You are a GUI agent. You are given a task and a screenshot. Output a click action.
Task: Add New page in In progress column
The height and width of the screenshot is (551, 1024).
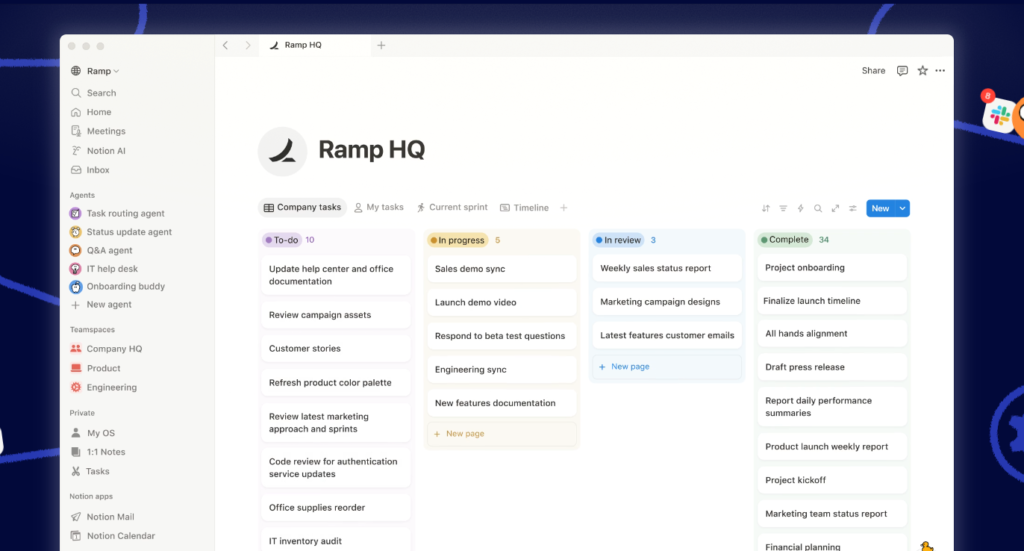pyautogui.click(x=502, y=433)
